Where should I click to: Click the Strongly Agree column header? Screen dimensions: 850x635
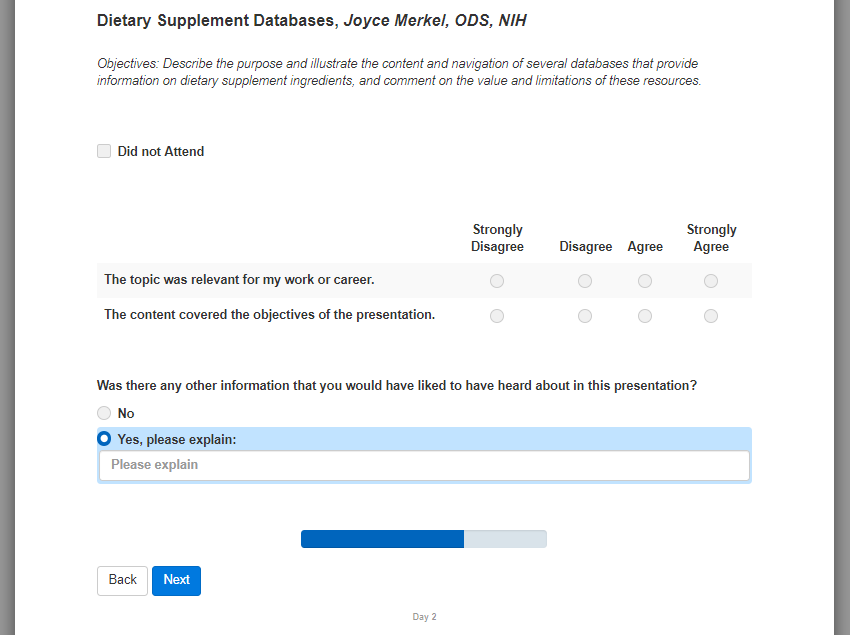(x=711, y=238)
